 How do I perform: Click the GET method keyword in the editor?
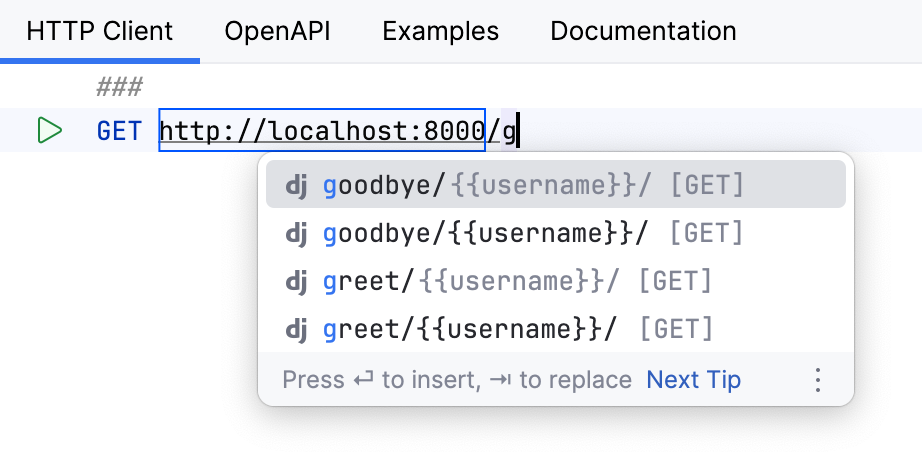point(119,131)
